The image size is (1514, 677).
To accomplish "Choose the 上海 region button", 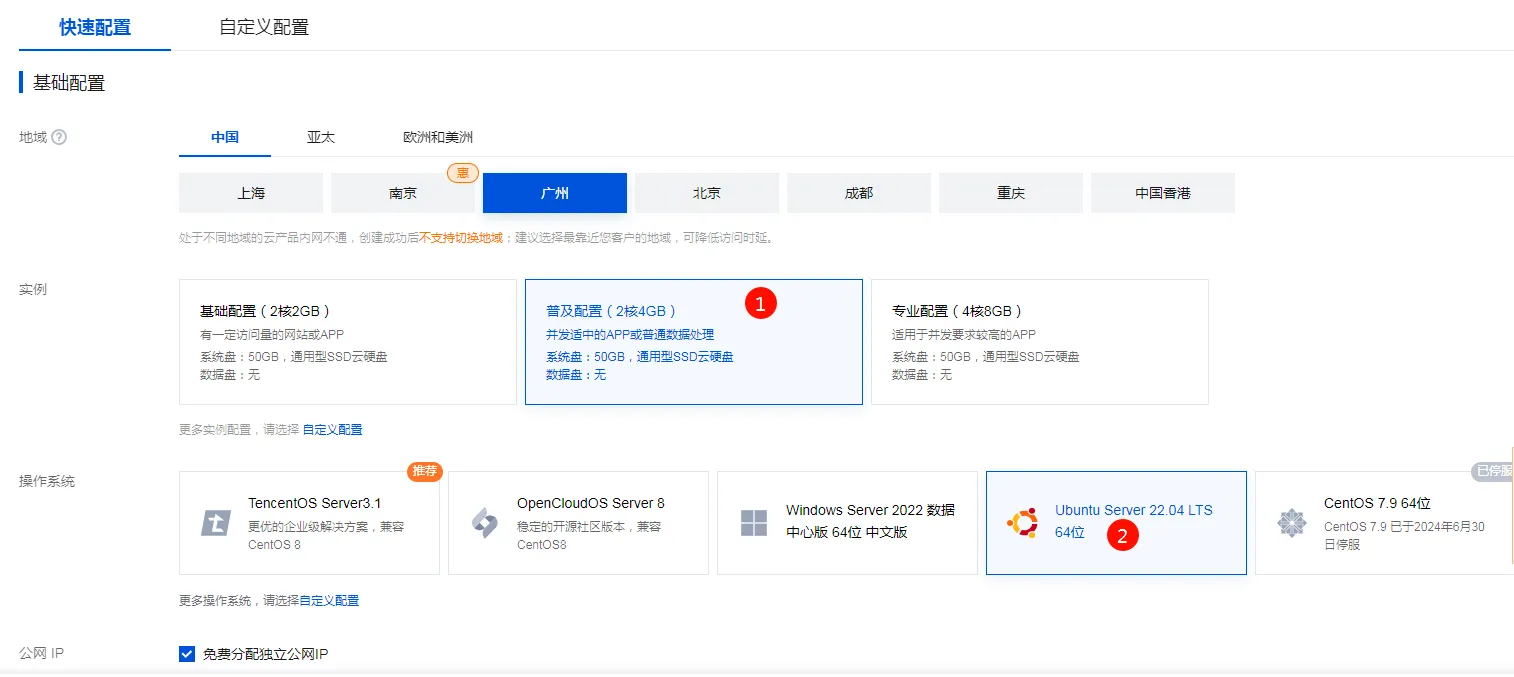I will [x=251, y=193].
